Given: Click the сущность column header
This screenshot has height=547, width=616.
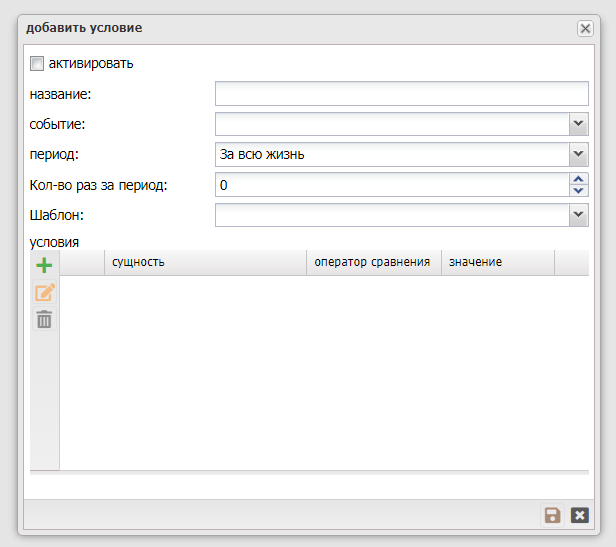Looking at the screenshot, I should click(204, 262).
